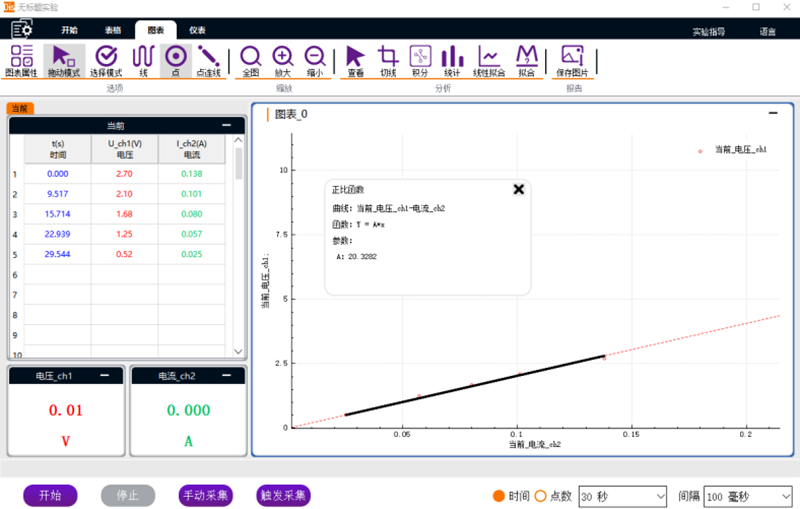Switch to the 表格 tab
Viewport: 800px width, 509px height.
click(x=113, y=30)
